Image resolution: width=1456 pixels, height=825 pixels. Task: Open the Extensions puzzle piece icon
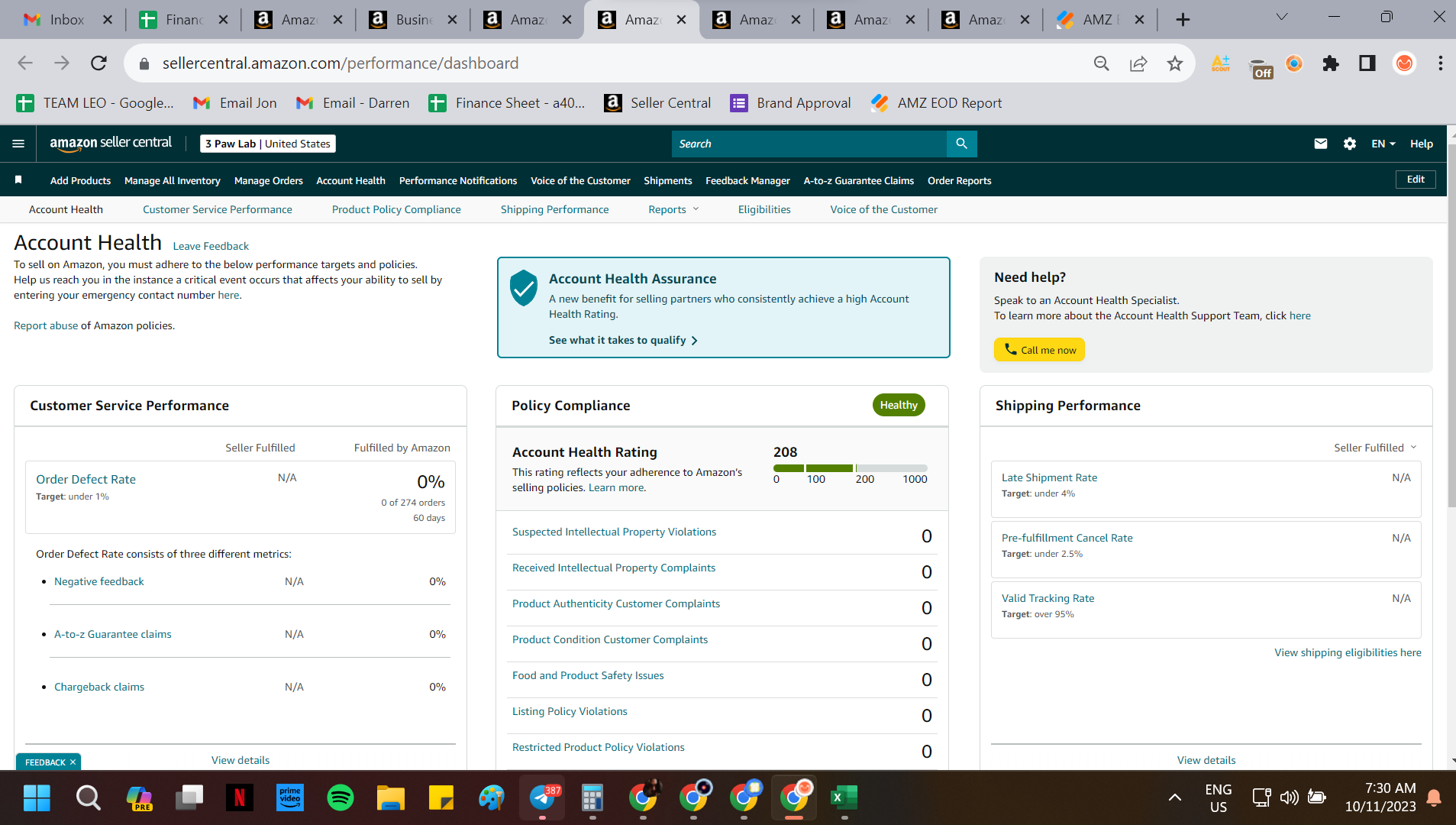[x=1330, y=63]
